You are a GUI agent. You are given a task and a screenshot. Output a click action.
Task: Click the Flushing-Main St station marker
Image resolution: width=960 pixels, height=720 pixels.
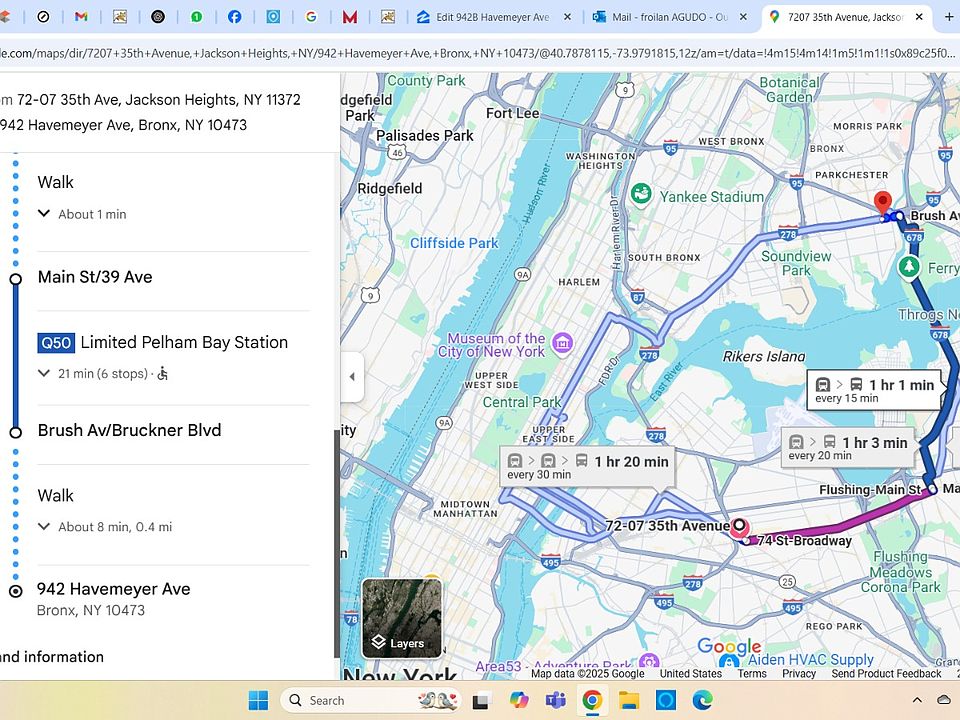932,489
